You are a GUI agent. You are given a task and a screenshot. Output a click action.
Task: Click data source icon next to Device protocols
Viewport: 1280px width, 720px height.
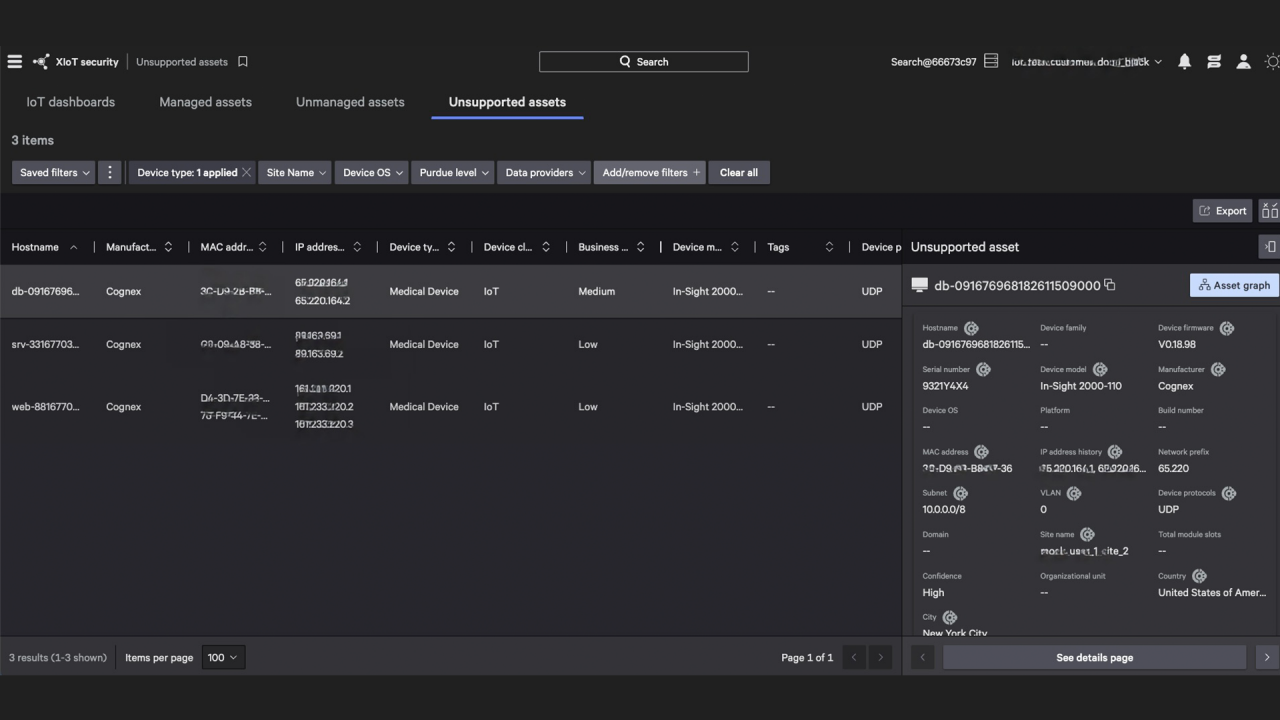(1229, 493)
